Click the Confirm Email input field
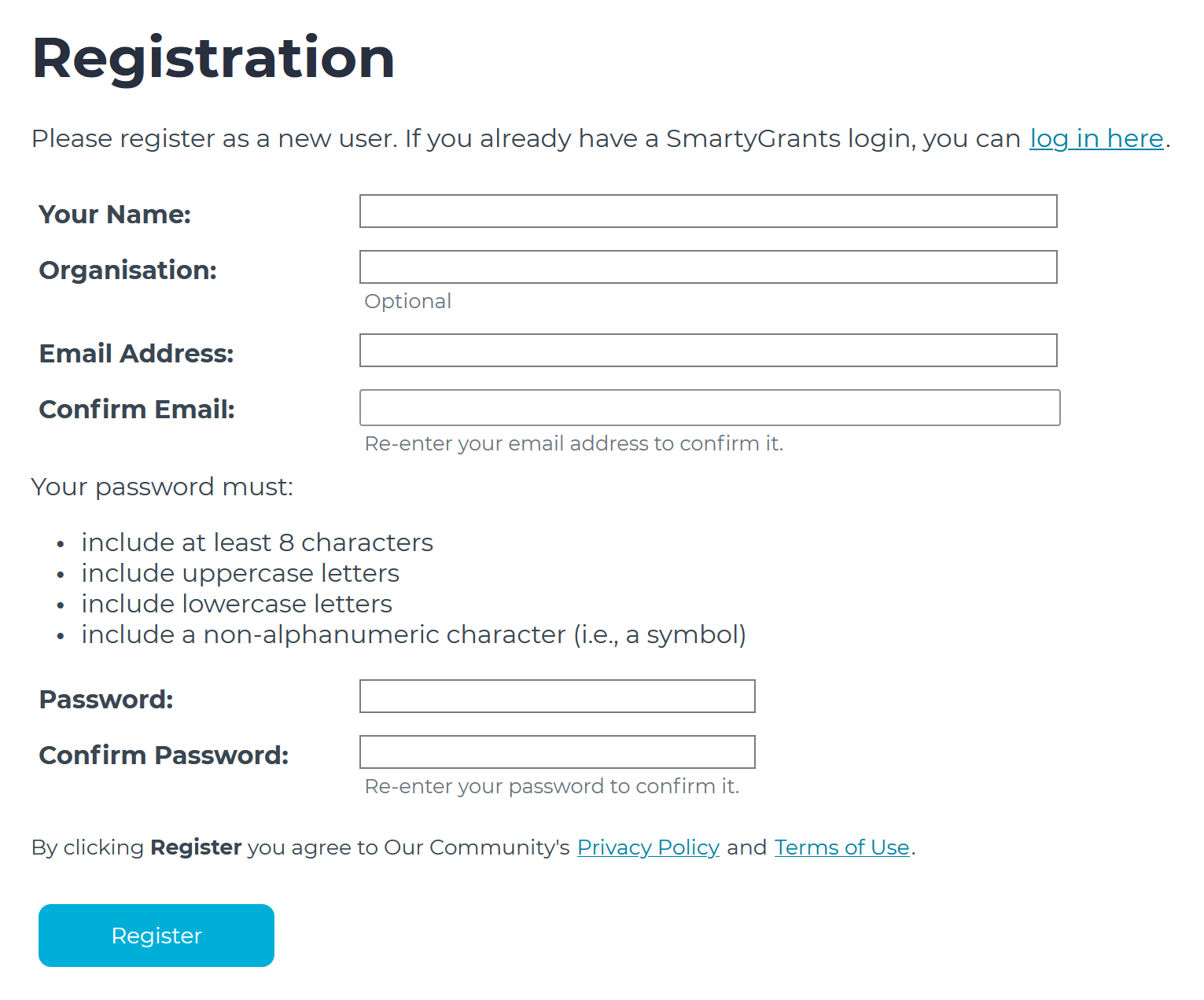Screen dimensions: 1204x1000 [709, 407]
